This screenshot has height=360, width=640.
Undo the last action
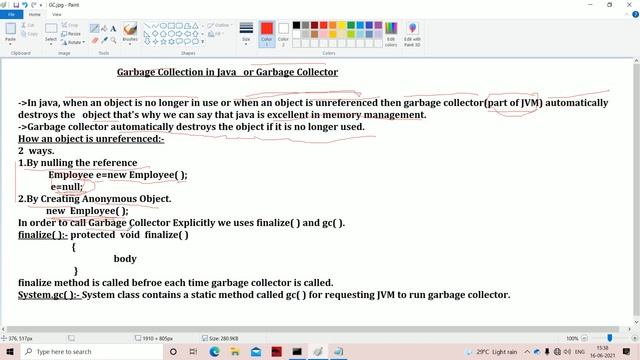coord(24,5)
